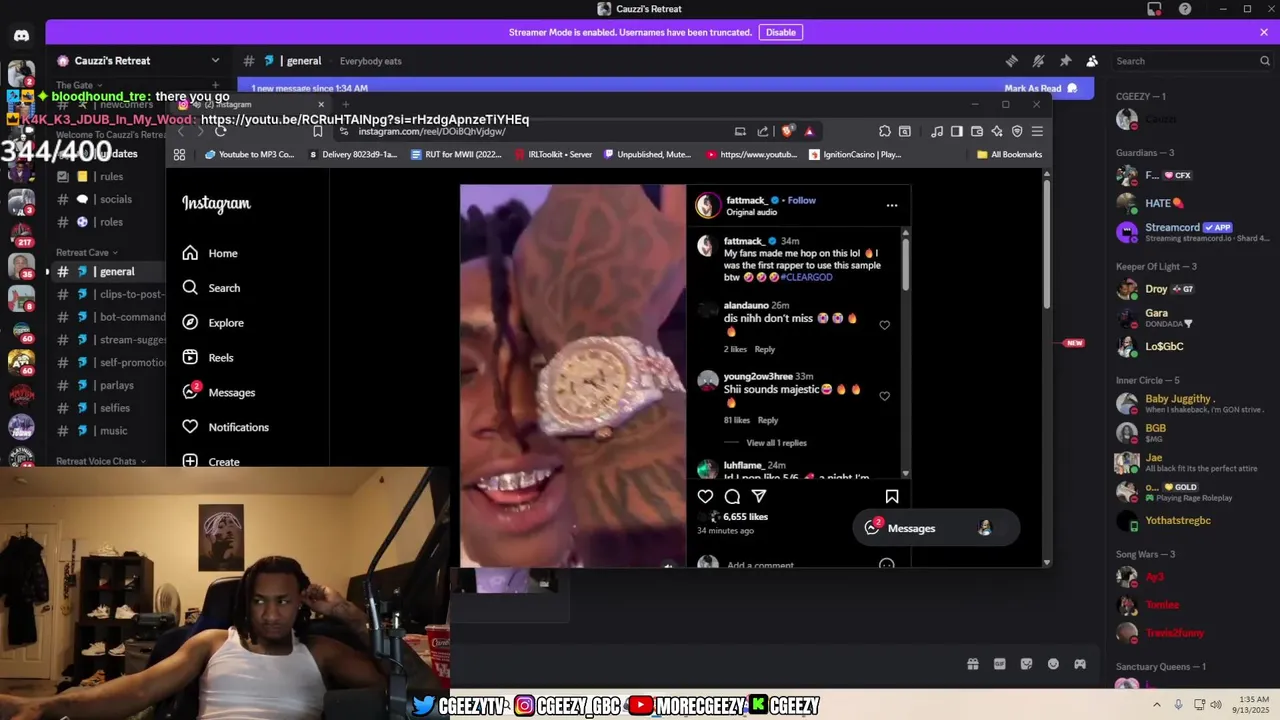This screenshot has height=720, width=1280.
Task: Open Brave VPN shield icon
Action: coord(1017,131)
